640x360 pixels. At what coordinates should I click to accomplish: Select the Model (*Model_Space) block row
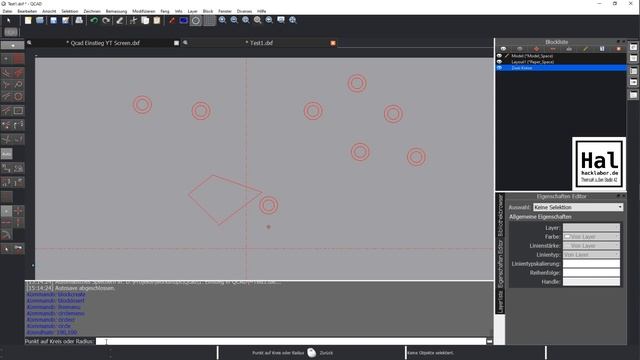click(561, 56)
